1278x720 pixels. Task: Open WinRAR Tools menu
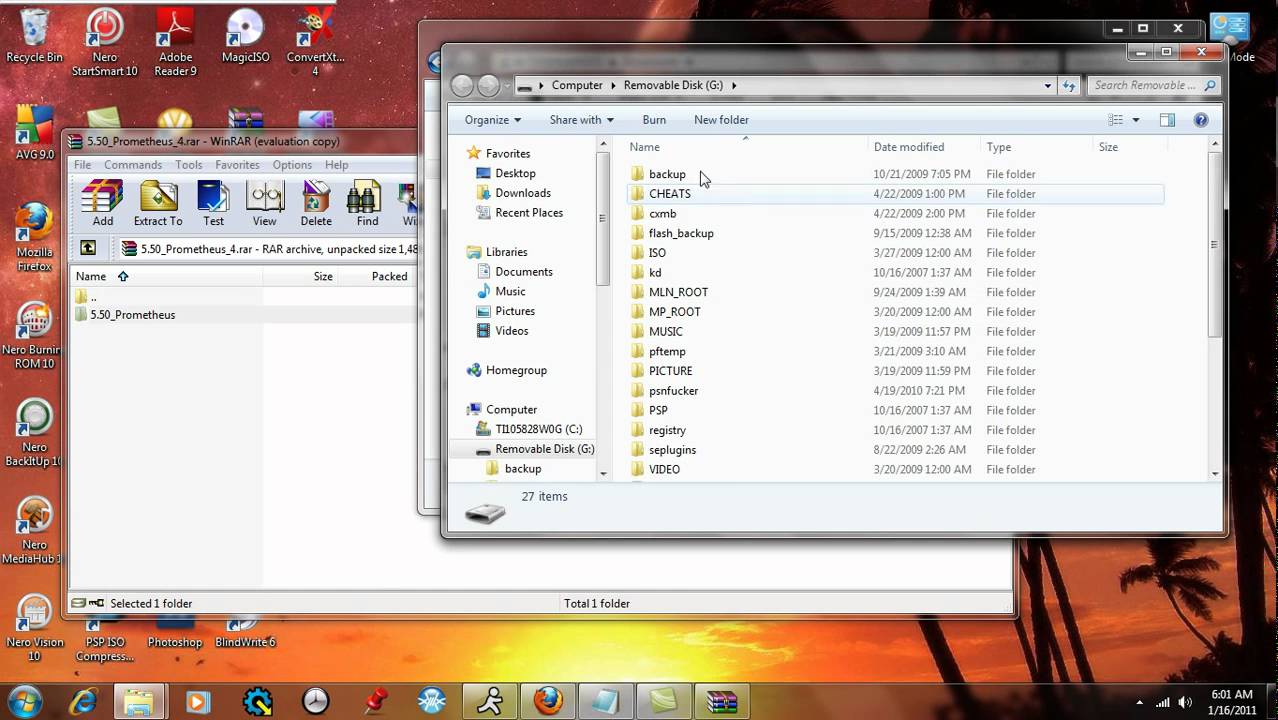point(188,165)
